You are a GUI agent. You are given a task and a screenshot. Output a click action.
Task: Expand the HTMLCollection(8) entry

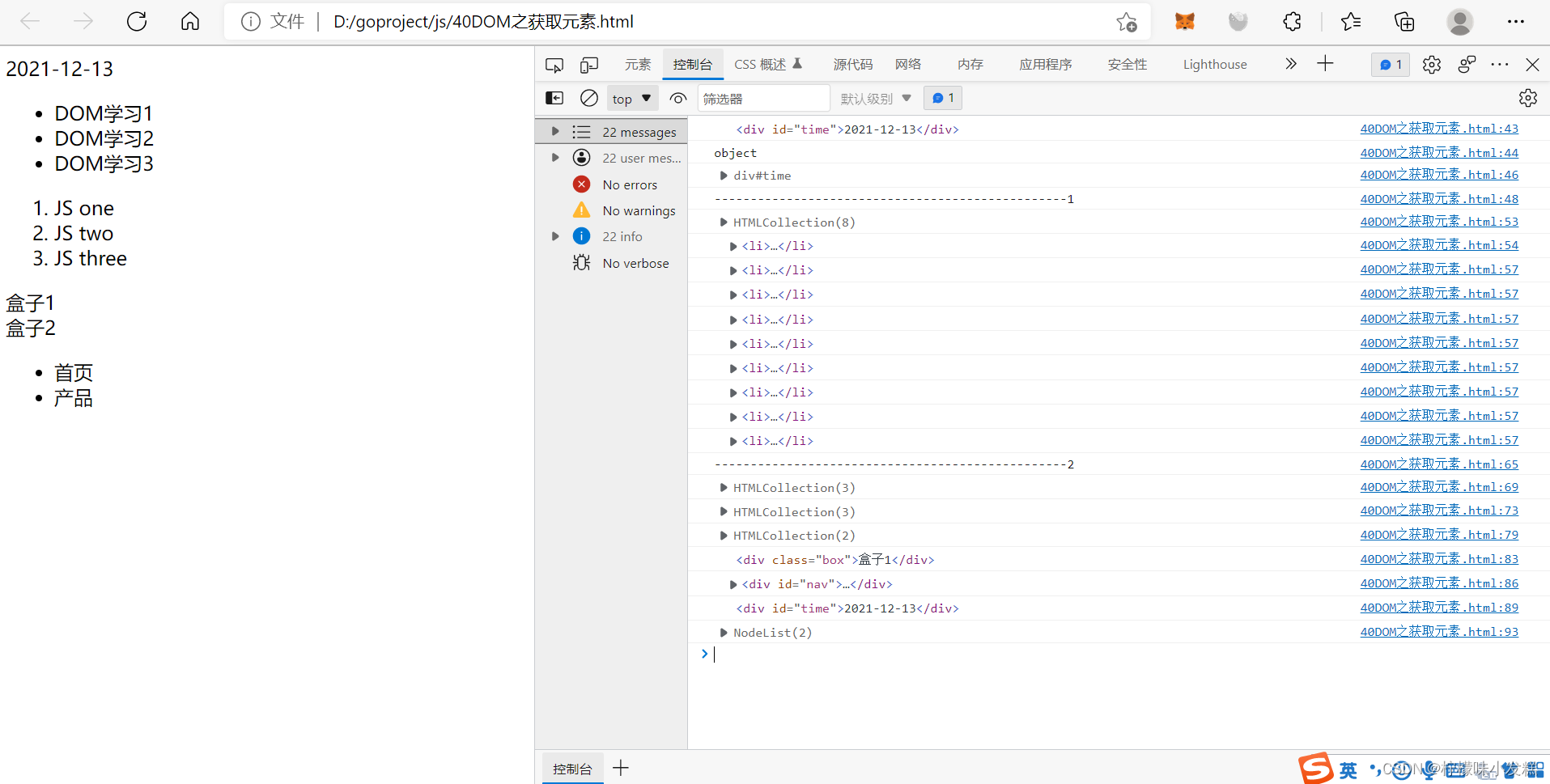pyautogui.click(x=724, y=222)
